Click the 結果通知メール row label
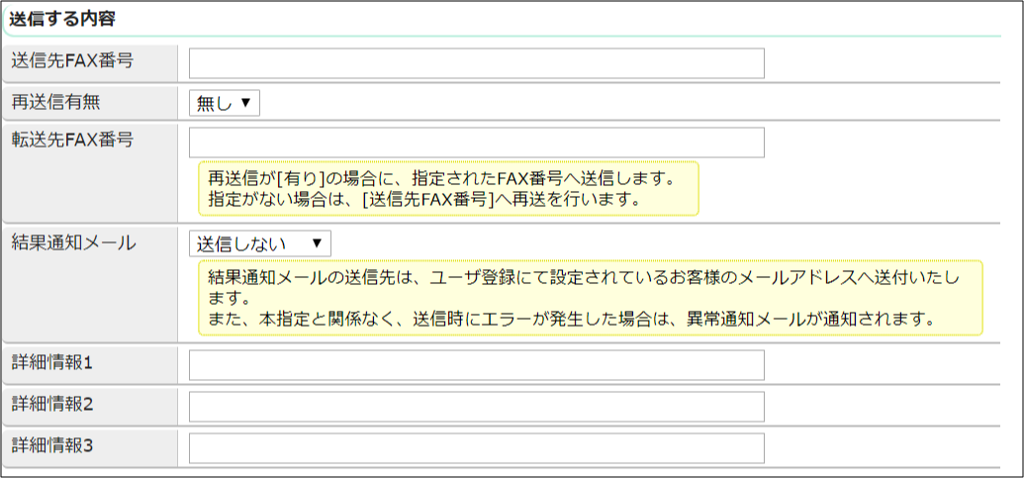This screenshot has width=1024, height=478. (x=73, y=241)
